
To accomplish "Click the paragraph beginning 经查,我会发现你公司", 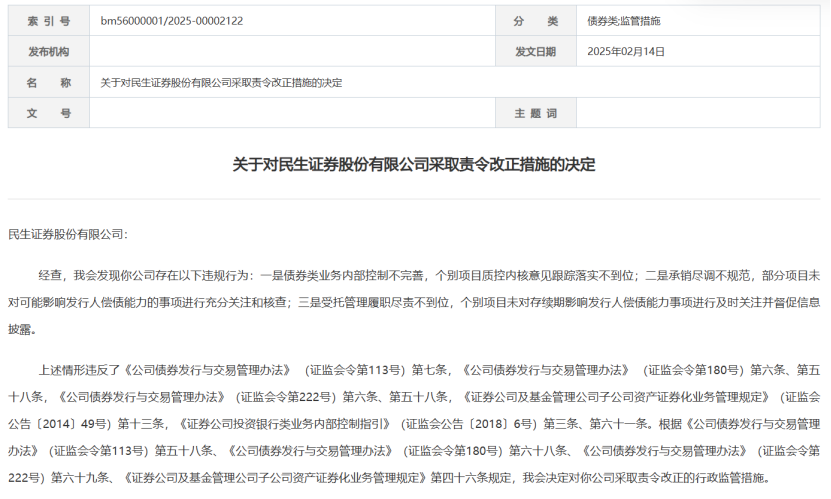I will click(x=414, y=302).
